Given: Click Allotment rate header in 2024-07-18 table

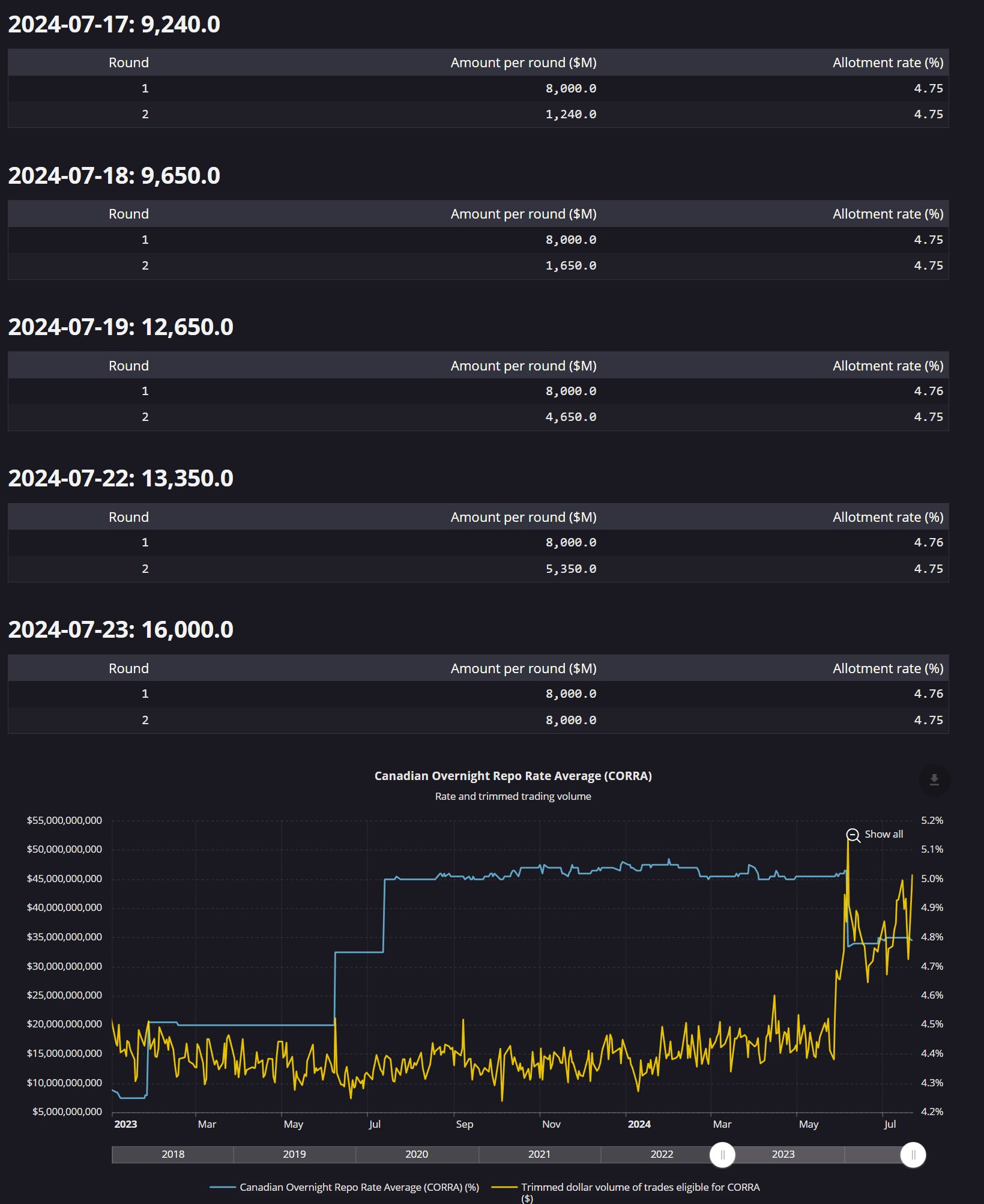Looking at the screenshot, I should [x=887, y=214].
